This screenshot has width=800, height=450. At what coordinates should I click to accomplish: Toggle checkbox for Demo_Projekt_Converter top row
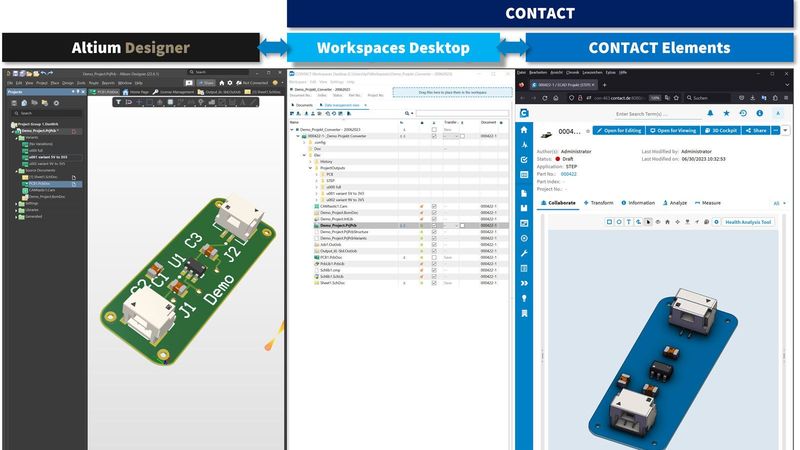(x=434, y=130)
